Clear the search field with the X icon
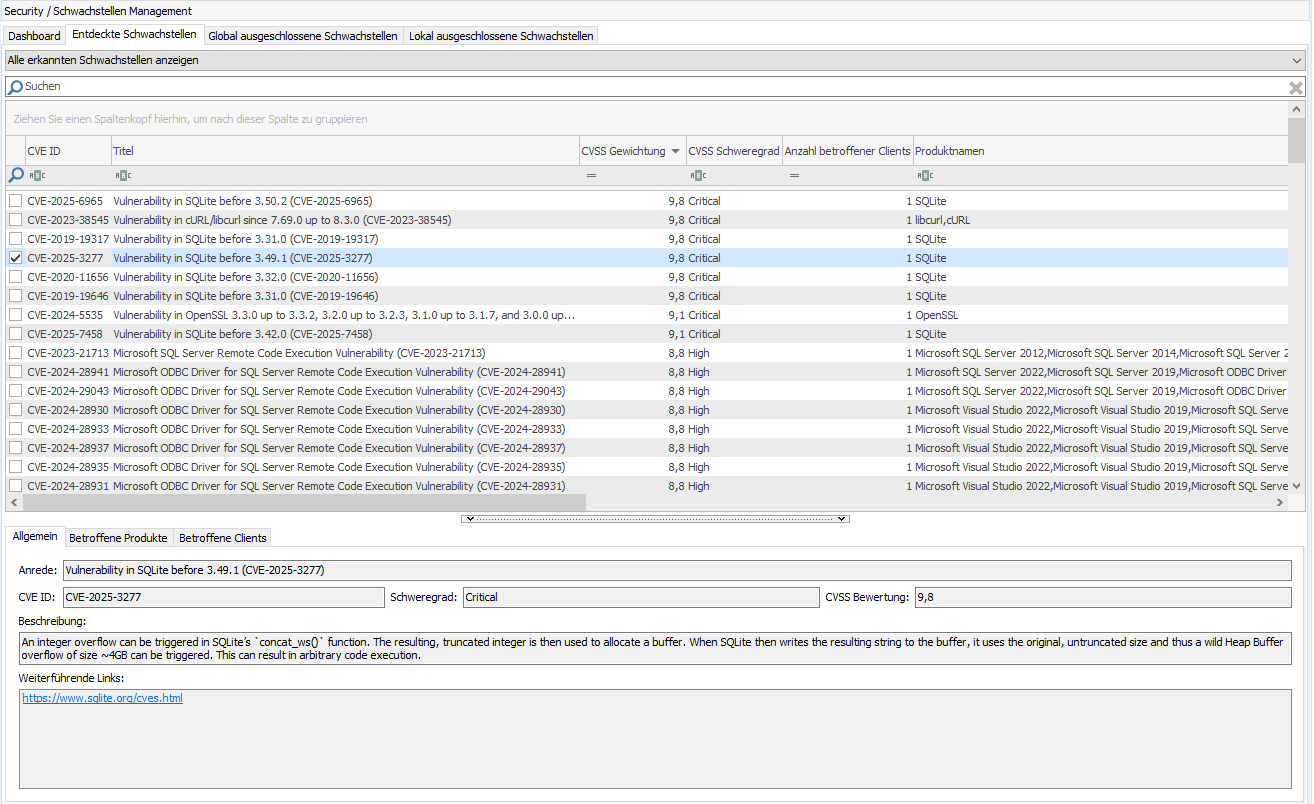 1295,88
